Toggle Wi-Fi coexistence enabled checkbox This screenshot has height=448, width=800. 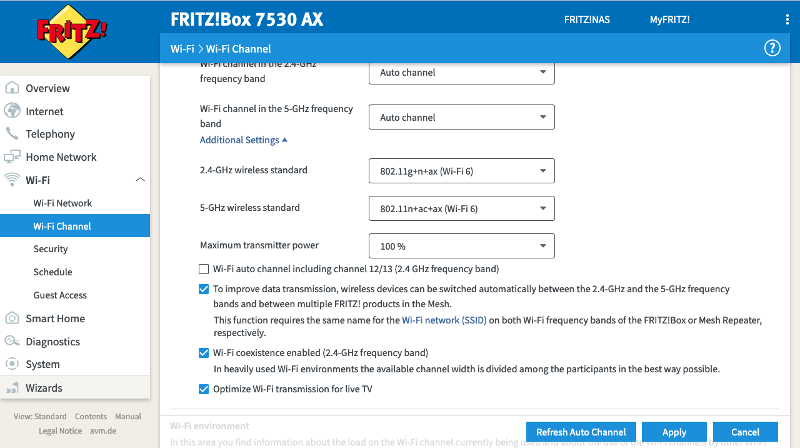204,353
